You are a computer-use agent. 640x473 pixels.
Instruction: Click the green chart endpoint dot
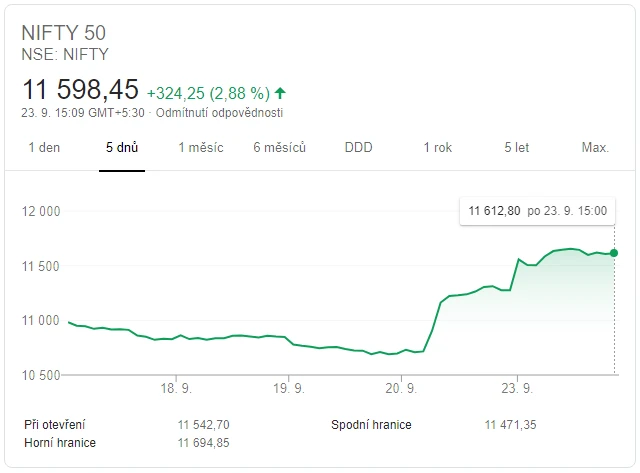(x=614, y=253)
